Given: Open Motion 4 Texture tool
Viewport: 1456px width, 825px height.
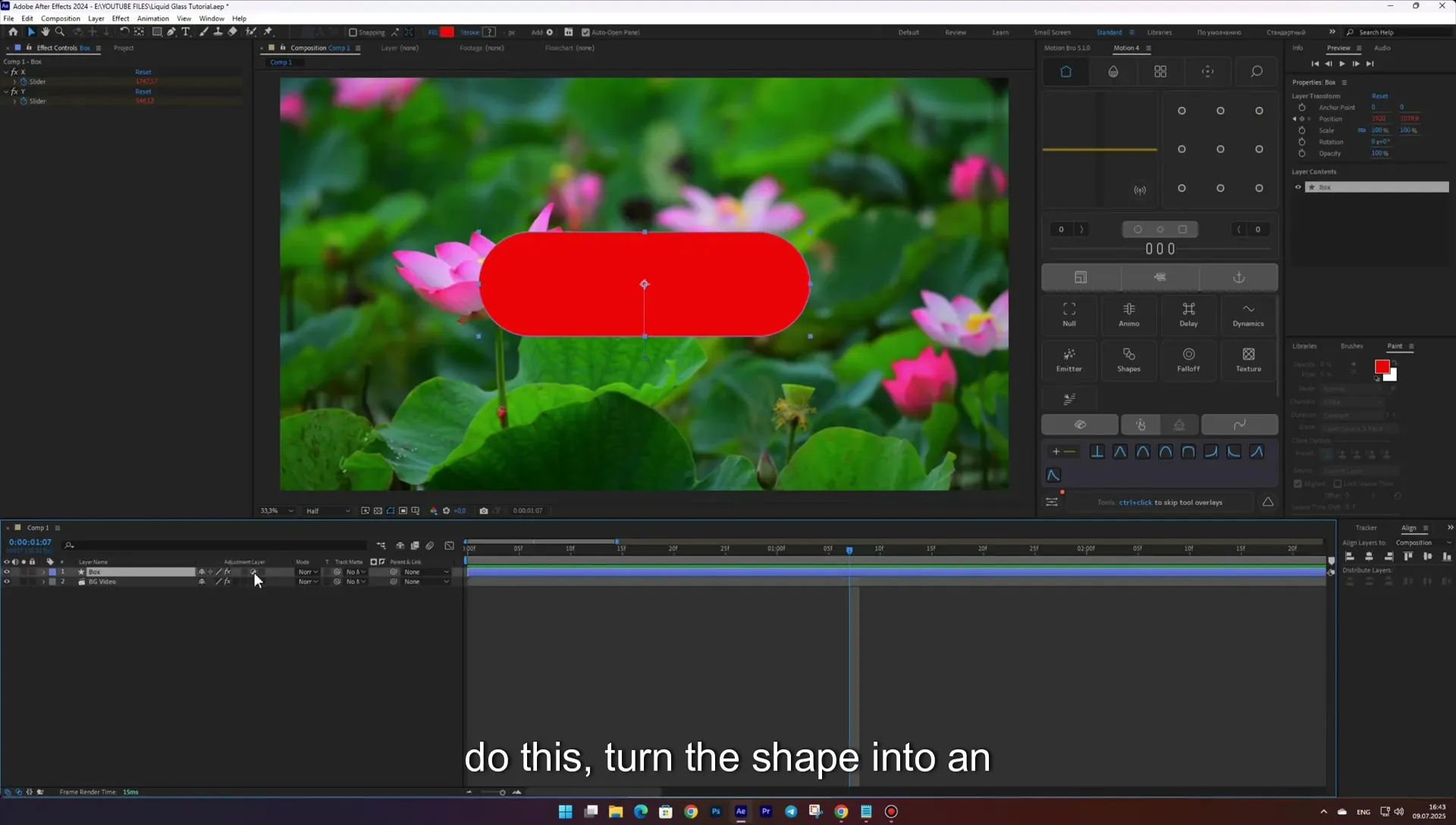Looking at the screenshot, I should (x=1248, y=359).
